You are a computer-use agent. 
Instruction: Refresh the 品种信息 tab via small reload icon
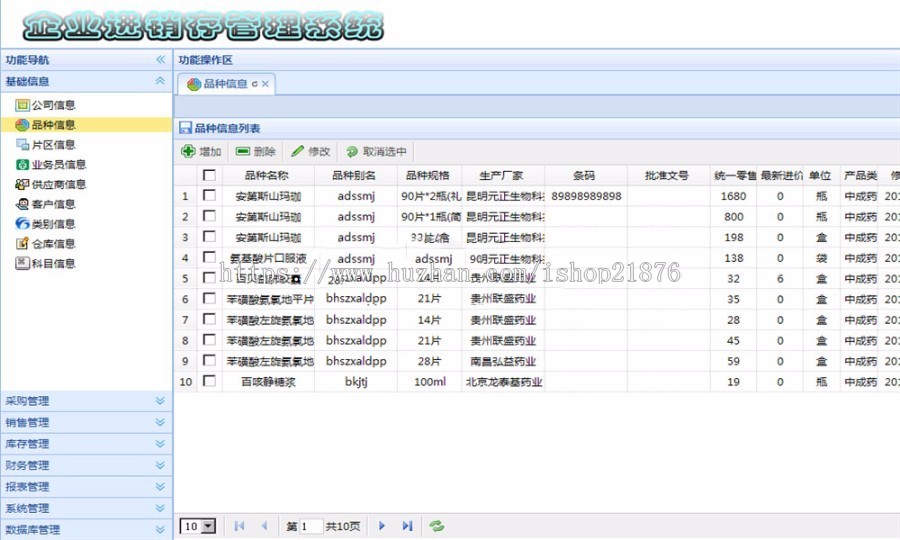[255, 84]
